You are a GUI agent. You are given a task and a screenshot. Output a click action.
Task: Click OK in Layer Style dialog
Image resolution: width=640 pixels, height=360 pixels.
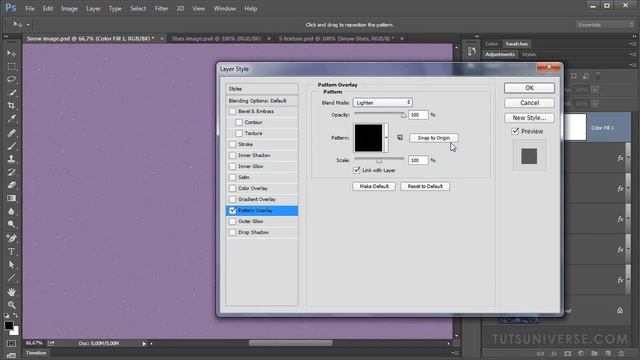[529, 88]
